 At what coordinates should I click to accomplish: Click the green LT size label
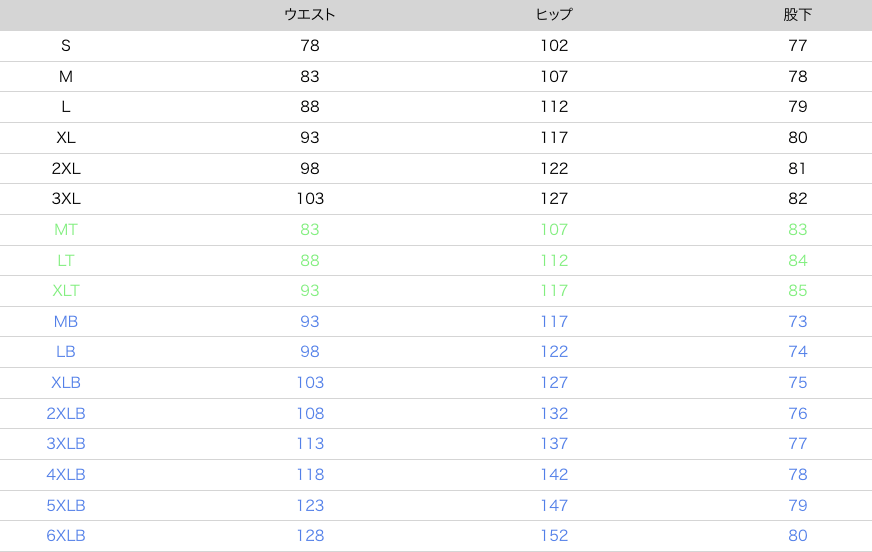click(x=66, y=261)
